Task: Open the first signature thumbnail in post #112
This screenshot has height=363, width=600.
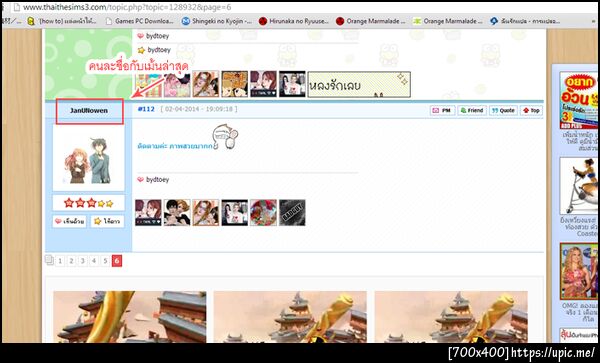Action: coord(148,212)
